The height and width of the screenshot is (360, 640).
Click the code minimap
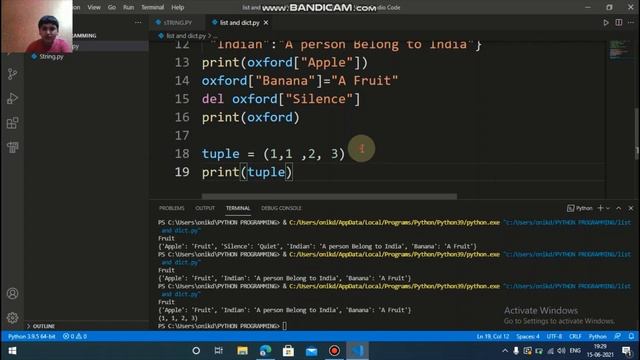[620, 50]
